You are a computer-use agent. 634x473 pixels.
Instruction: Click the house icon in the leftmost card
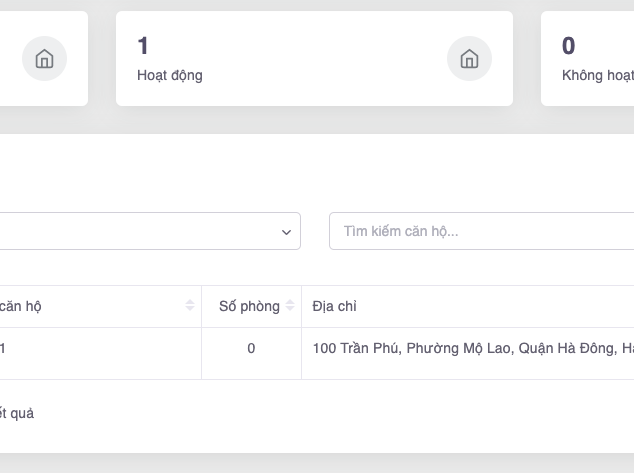[44, 59]
